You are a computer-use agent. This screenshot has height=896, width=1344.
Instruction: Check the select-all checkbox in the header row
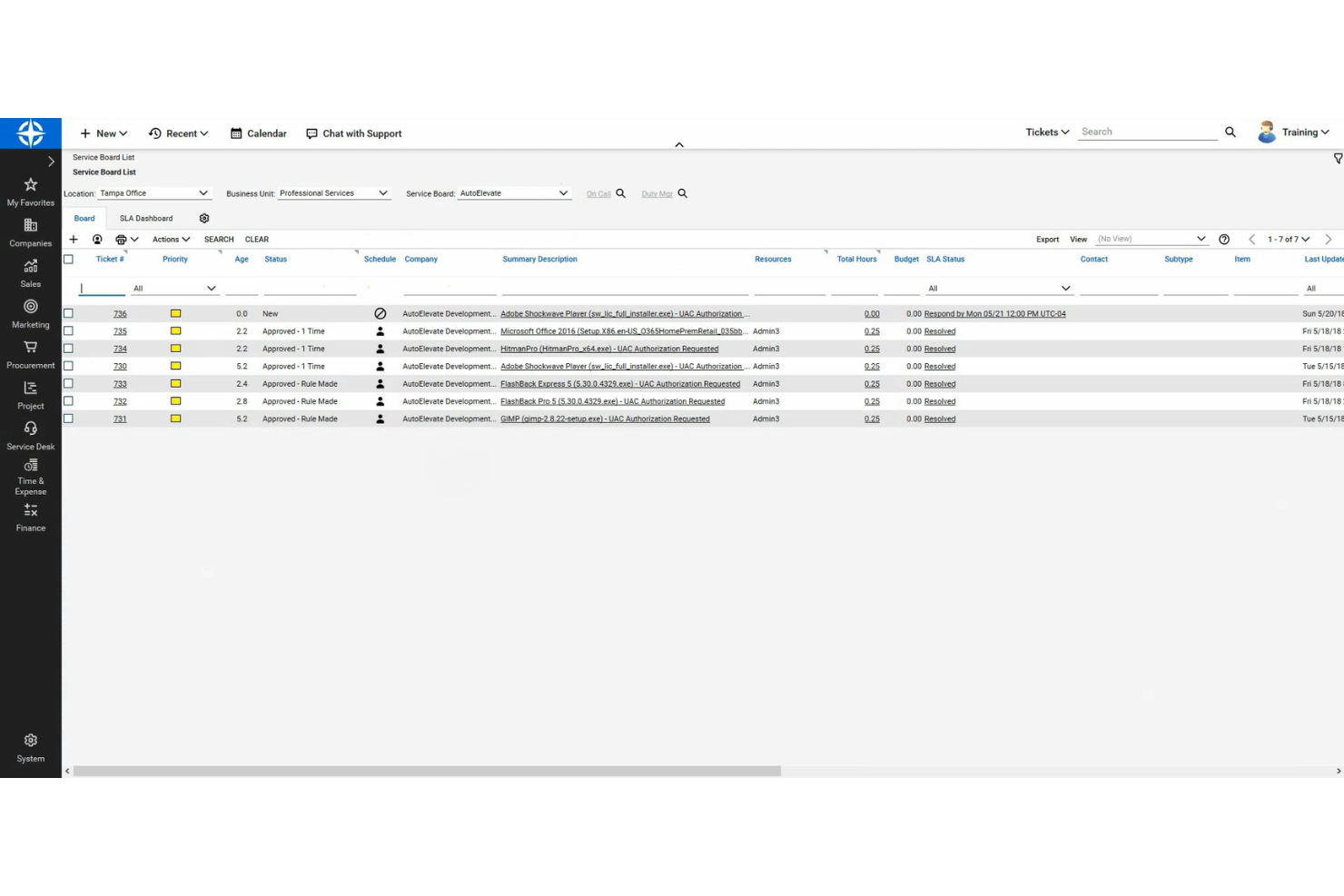68,259
